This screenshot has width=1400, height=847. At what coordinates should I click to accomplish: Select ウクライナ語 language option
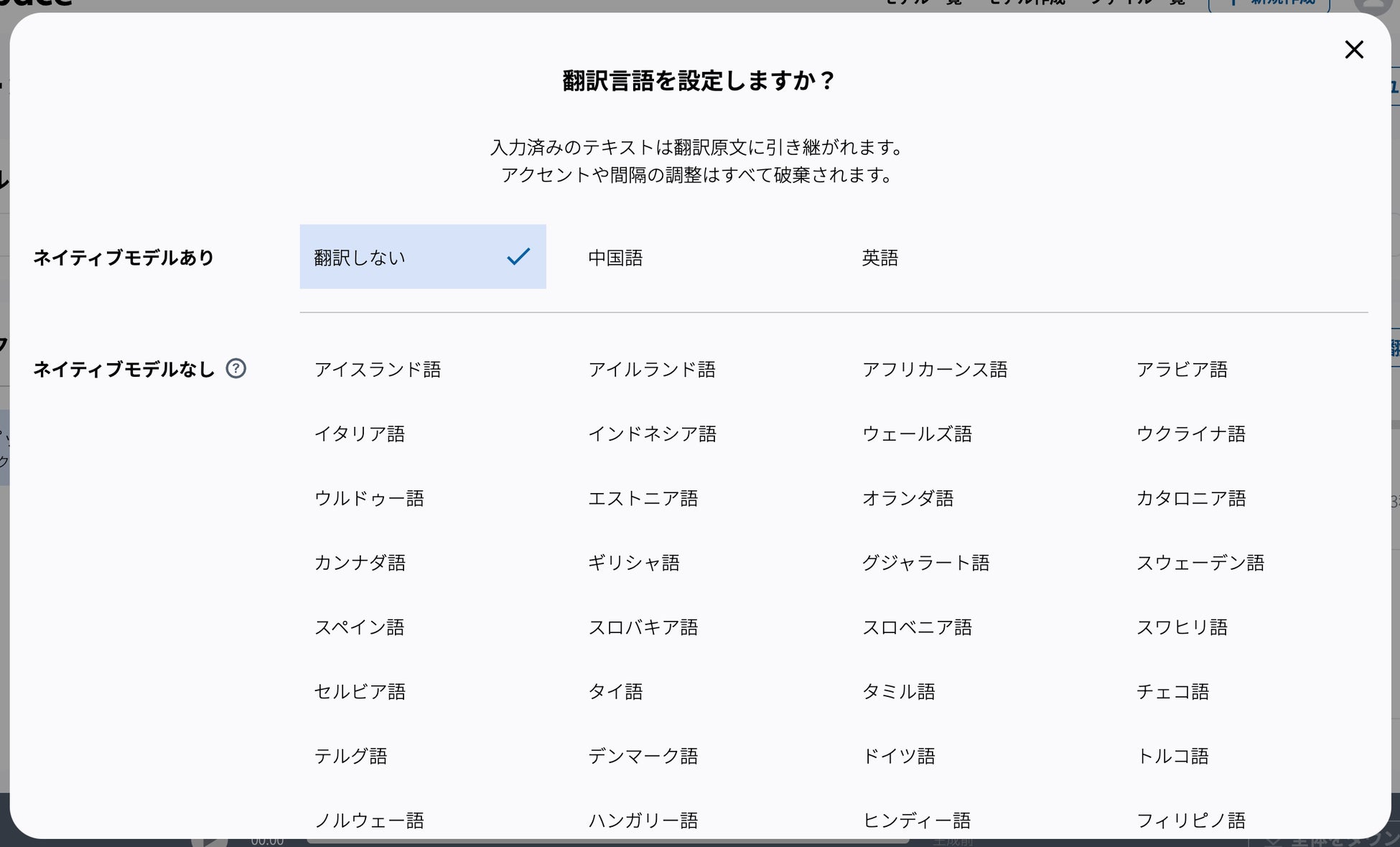[x=1190, y=434]
